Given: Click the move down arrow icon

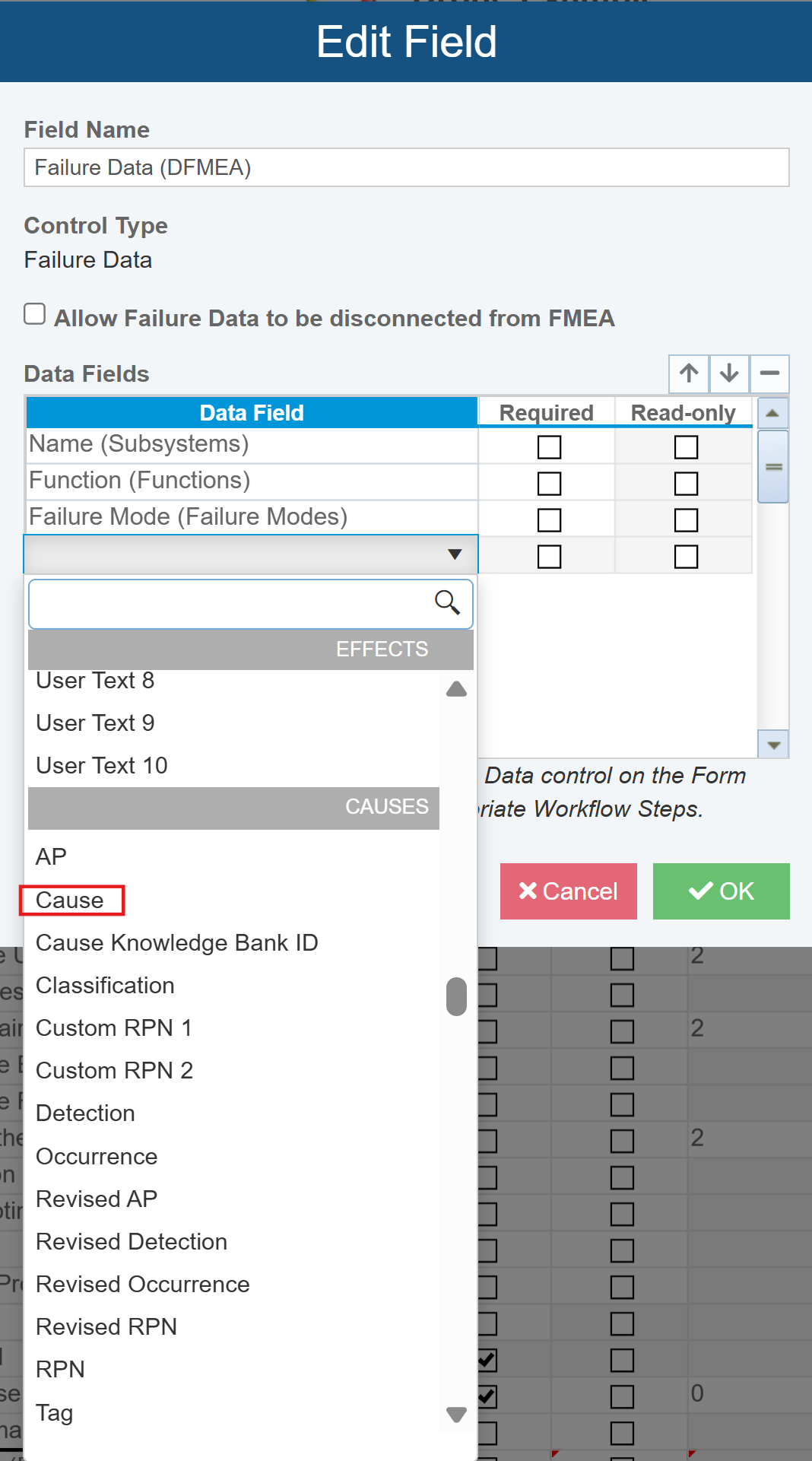Looking at the screenshot, I should 729,373.
